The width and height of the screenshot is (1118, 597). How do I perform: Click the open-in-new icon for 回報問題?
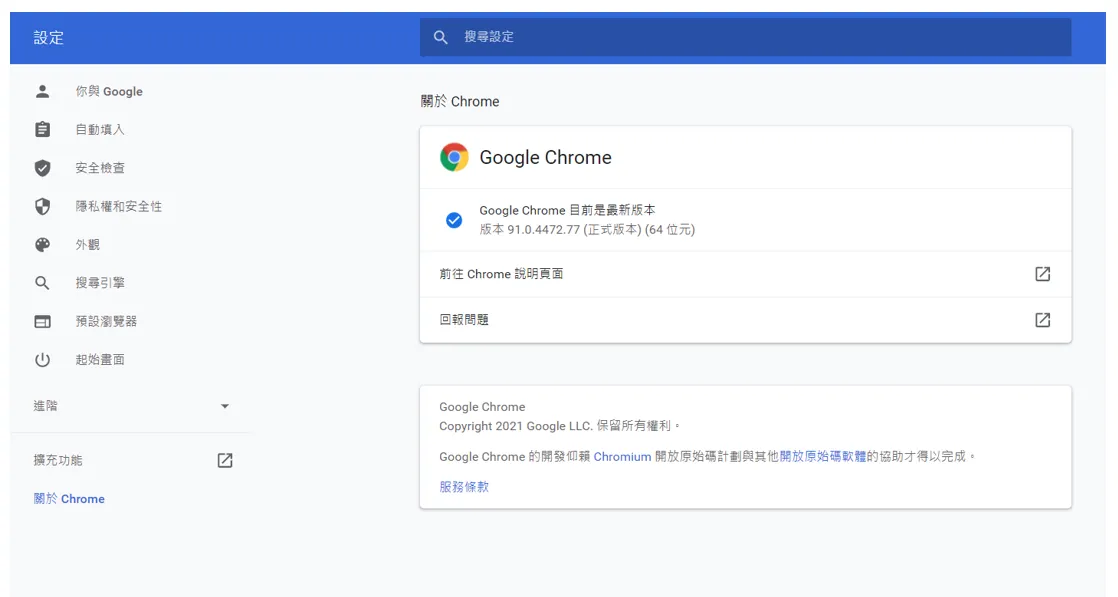click(1042, 320)
